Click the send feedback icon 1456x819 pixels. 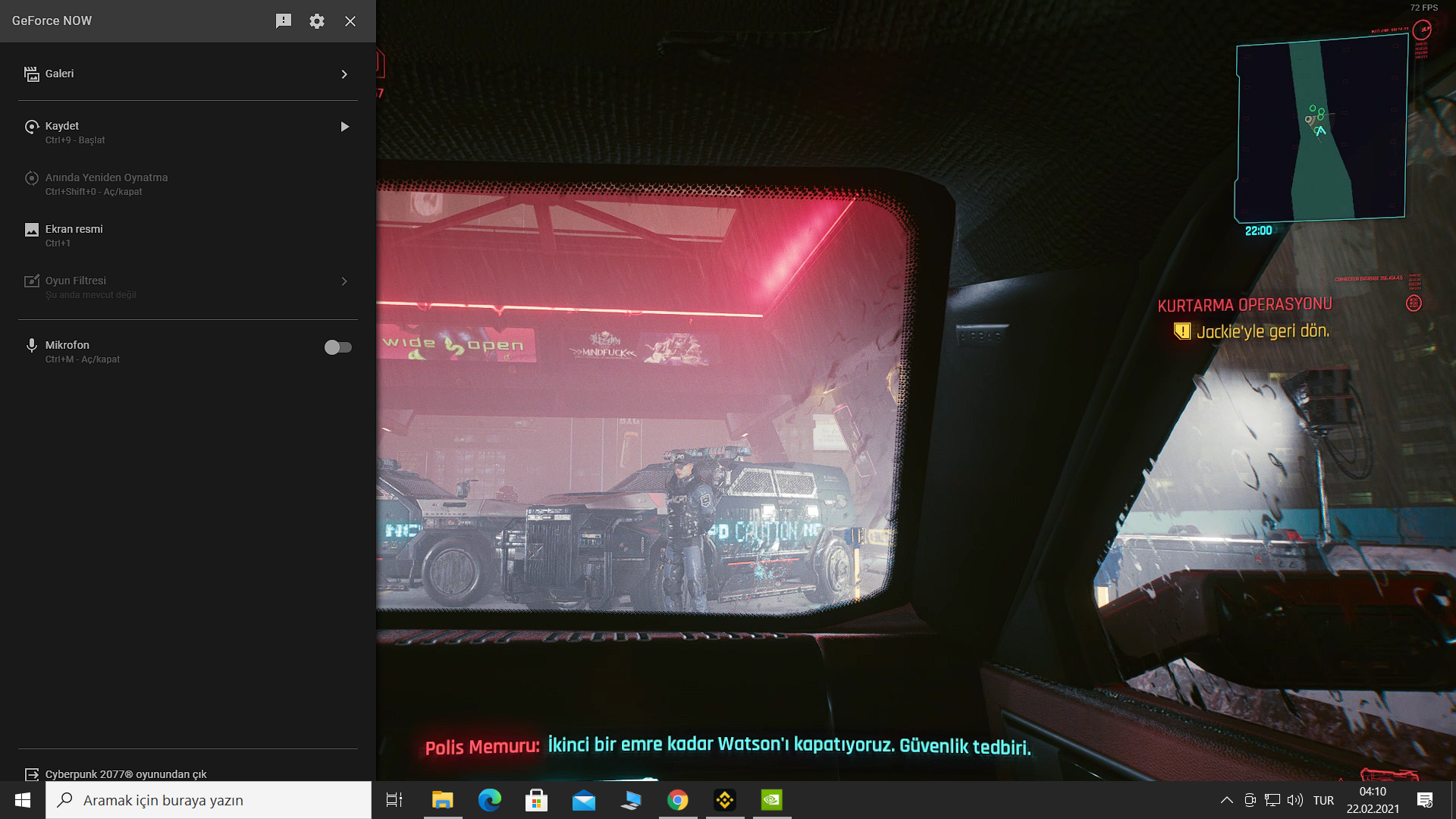click(283, 21)
